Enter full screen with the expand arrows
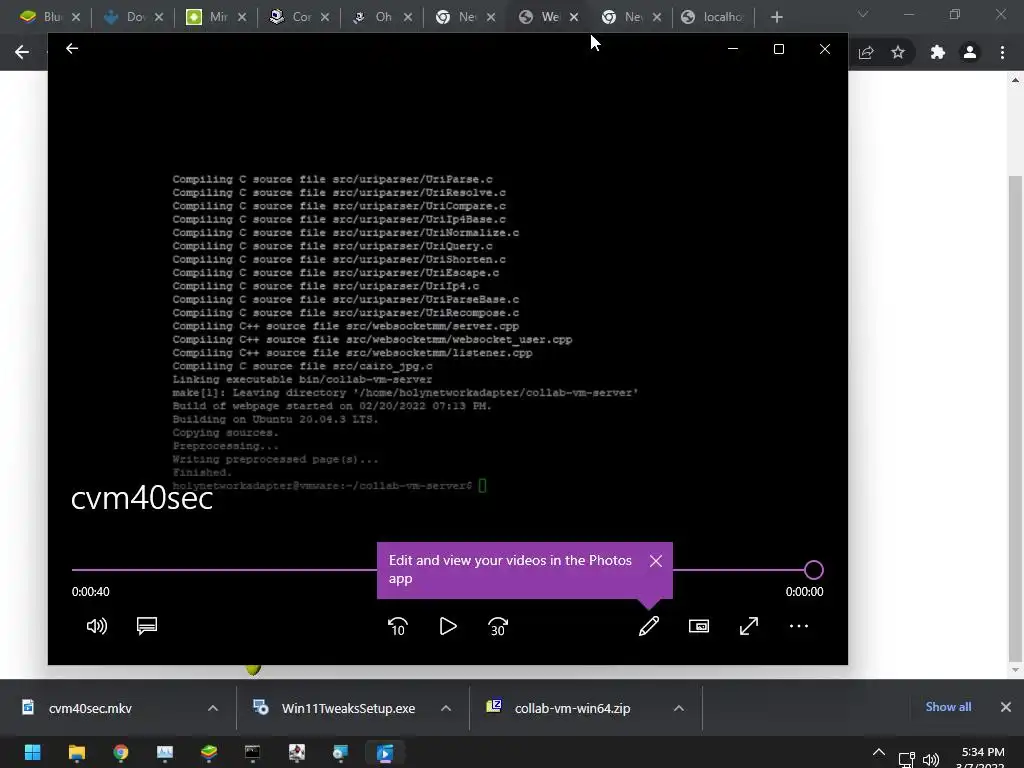 749,626
